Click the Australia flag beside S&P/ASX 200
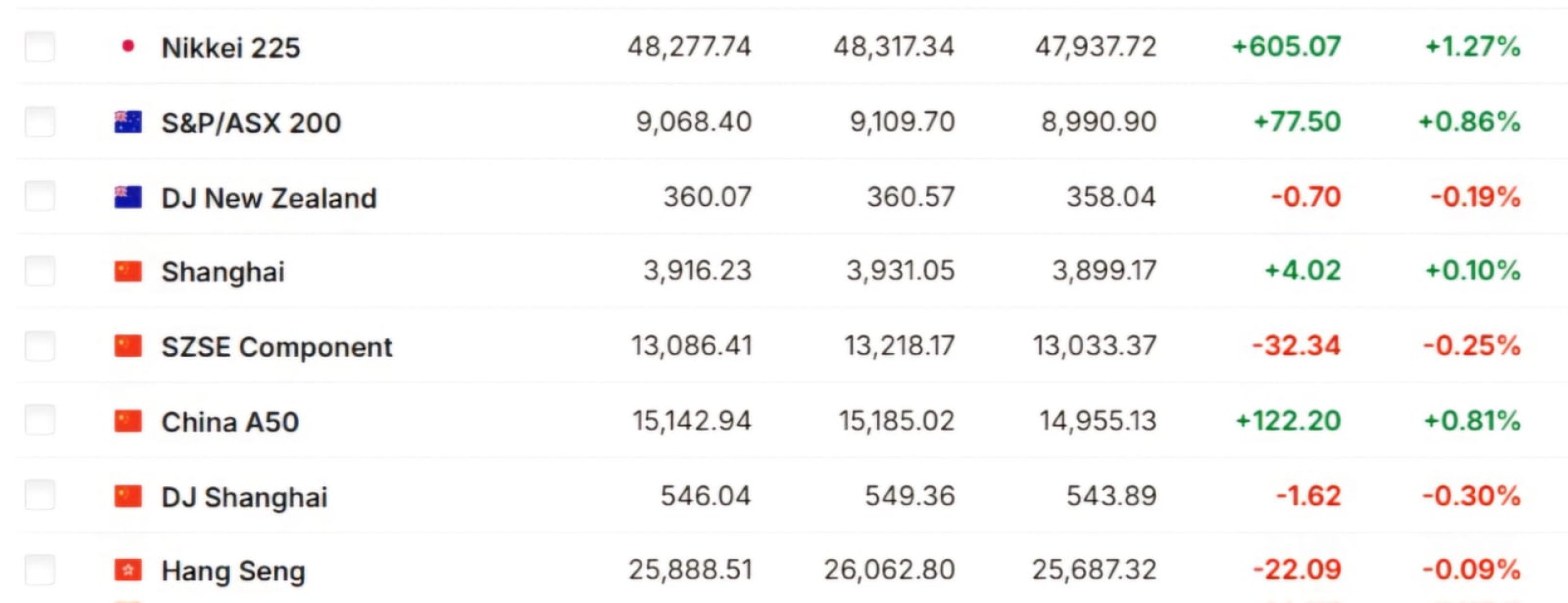 pos(128,123)
